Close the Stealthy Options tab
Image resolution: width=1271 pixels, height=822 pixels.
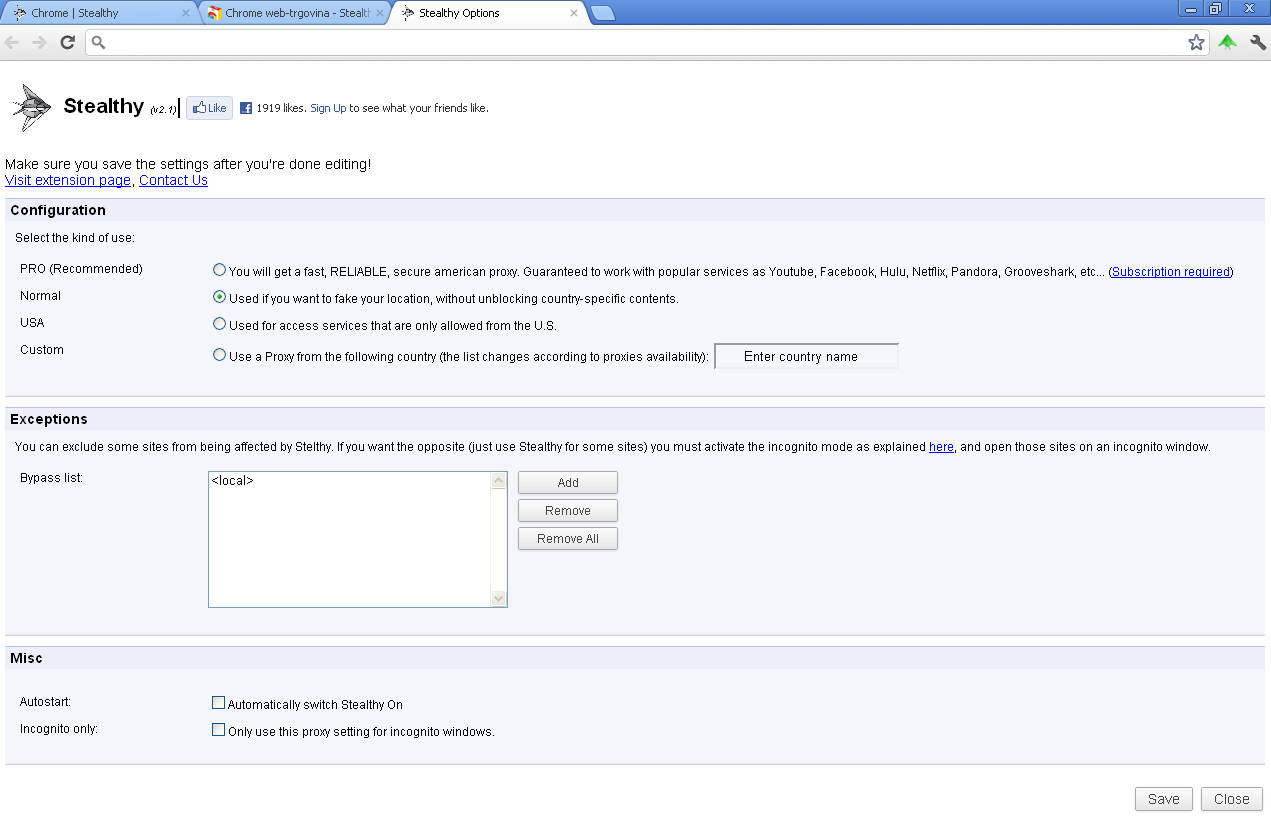pos(574,13)
